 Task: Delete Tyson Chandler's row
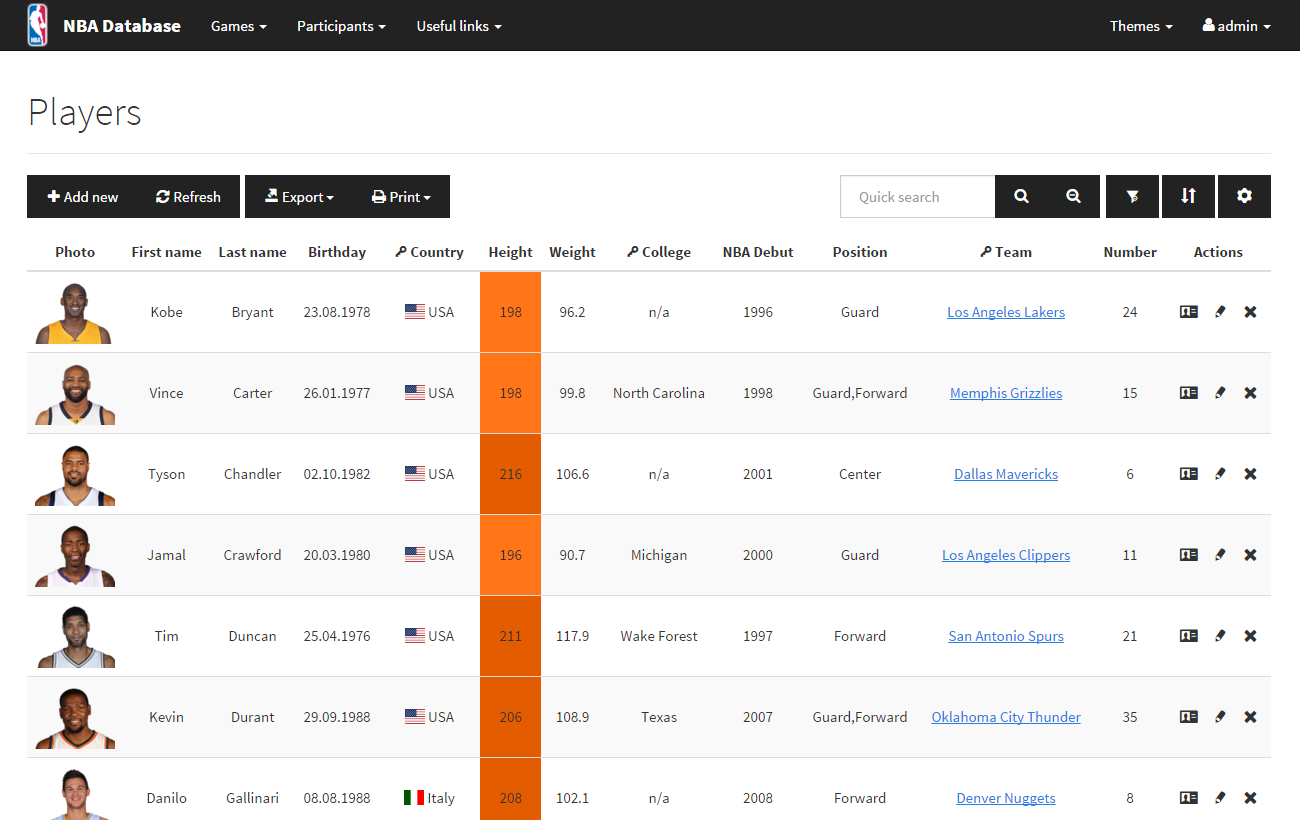1250,474
